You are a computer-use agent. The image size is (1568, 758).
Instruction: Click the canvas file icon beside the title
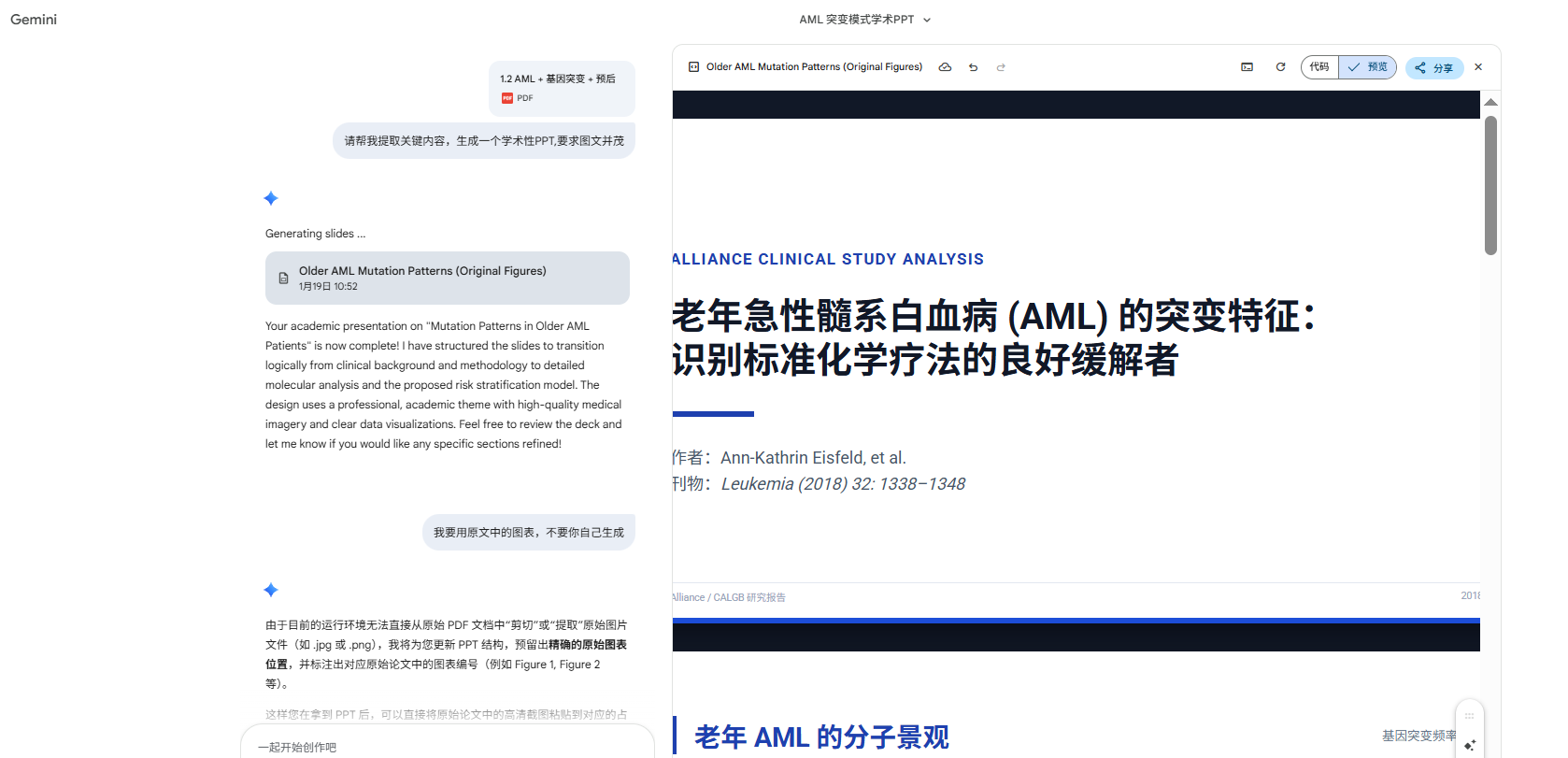[693, 67]
